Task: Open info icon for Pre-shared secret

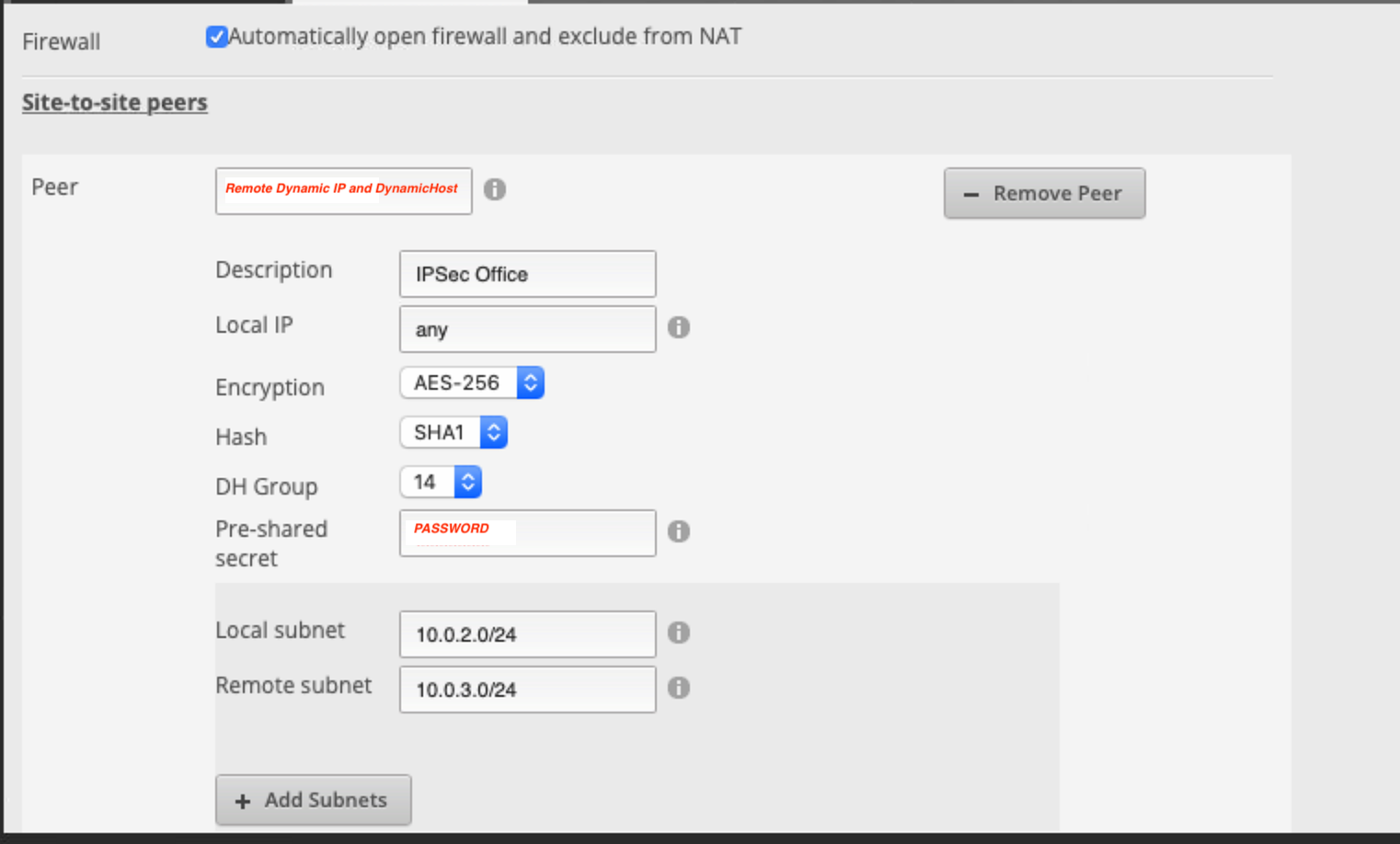Action: pyautogui.click(x=679, y=531)
